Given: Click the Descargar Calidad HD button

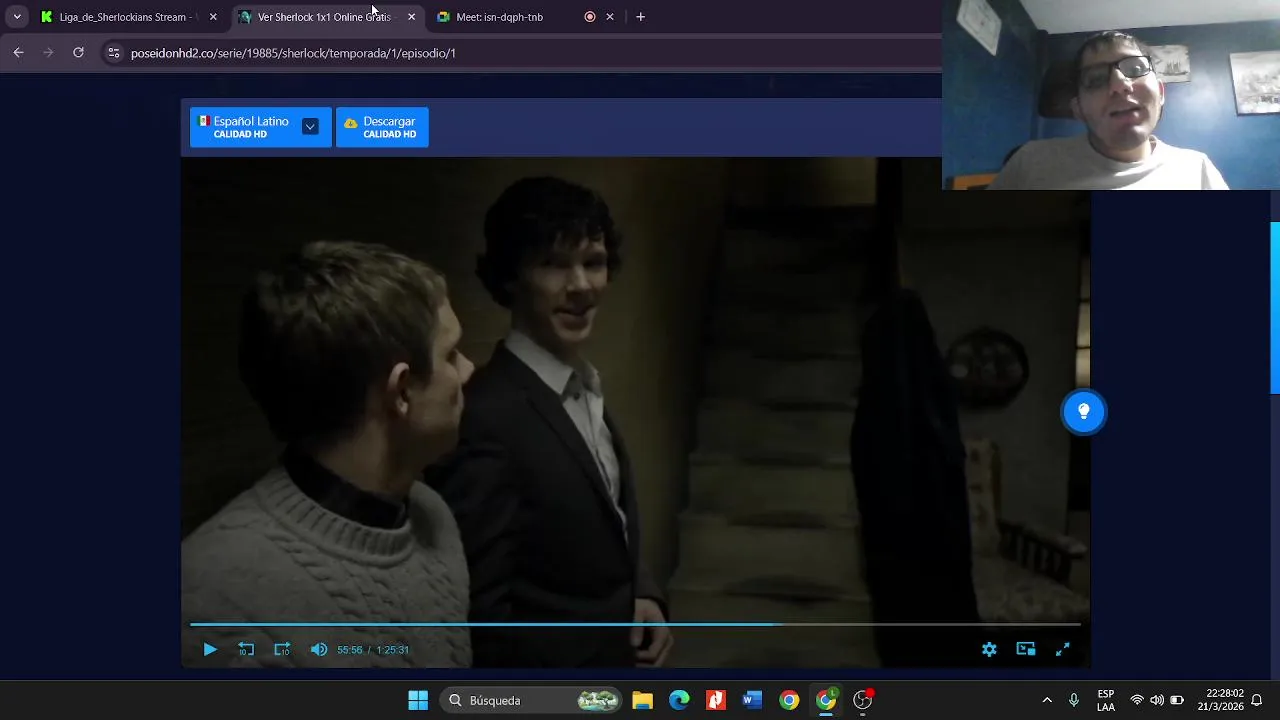Looking at the screenshot, I should [382, 127].
